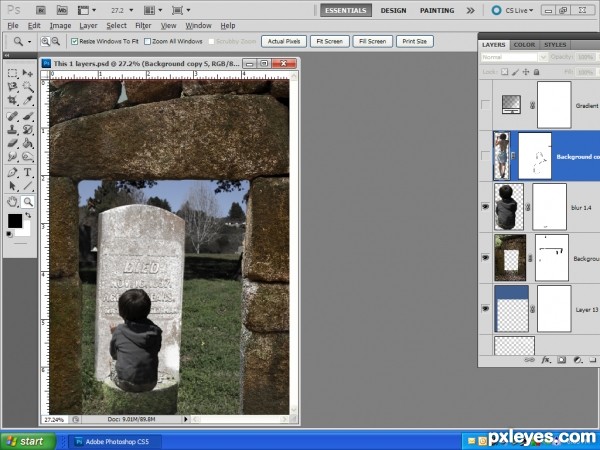Lock image pixels brush icon

[515, 72]
